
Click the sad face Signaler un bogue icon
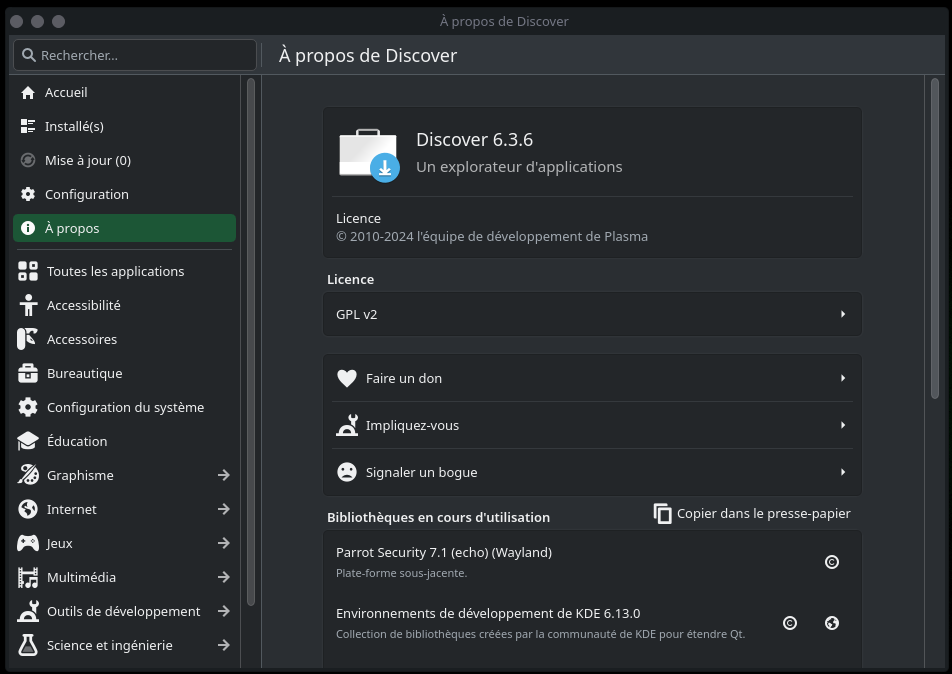point(347,472)
